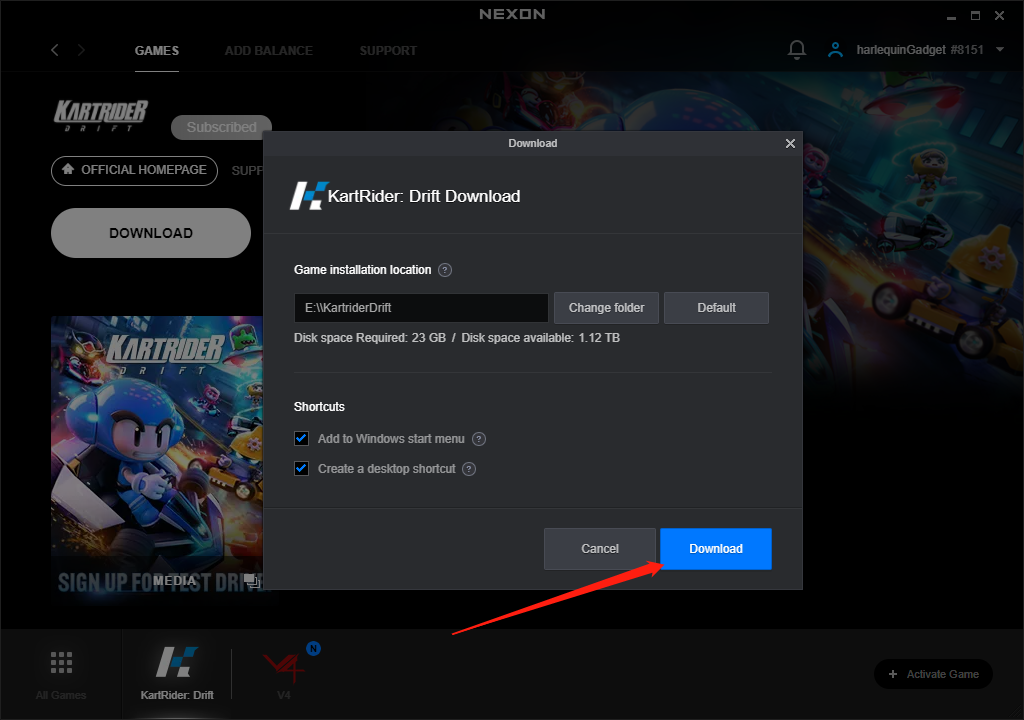This screenshot has width=1024, height=720.
Task: Select KartRider: Drift in the game bar
Action: coord(177,673)
